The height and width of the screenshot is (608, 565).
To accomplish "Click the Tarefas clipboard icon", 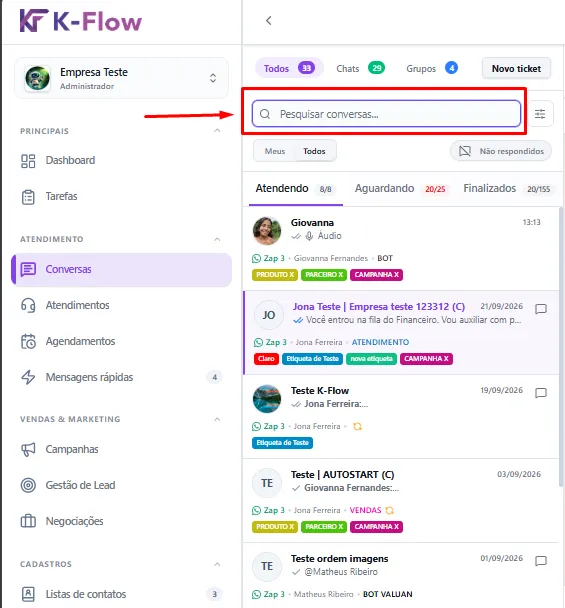I will [28, 197].
